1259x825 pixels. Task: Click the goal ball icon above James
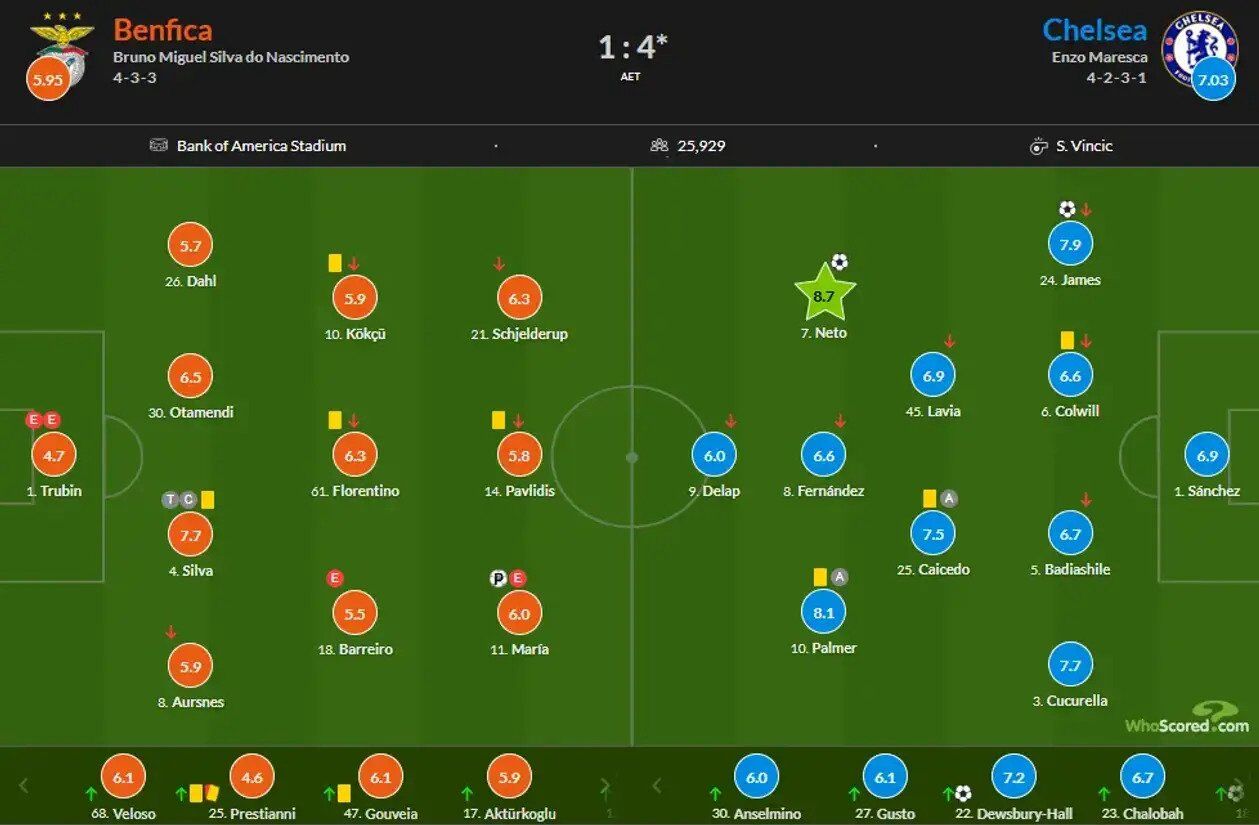point(1067,209)
